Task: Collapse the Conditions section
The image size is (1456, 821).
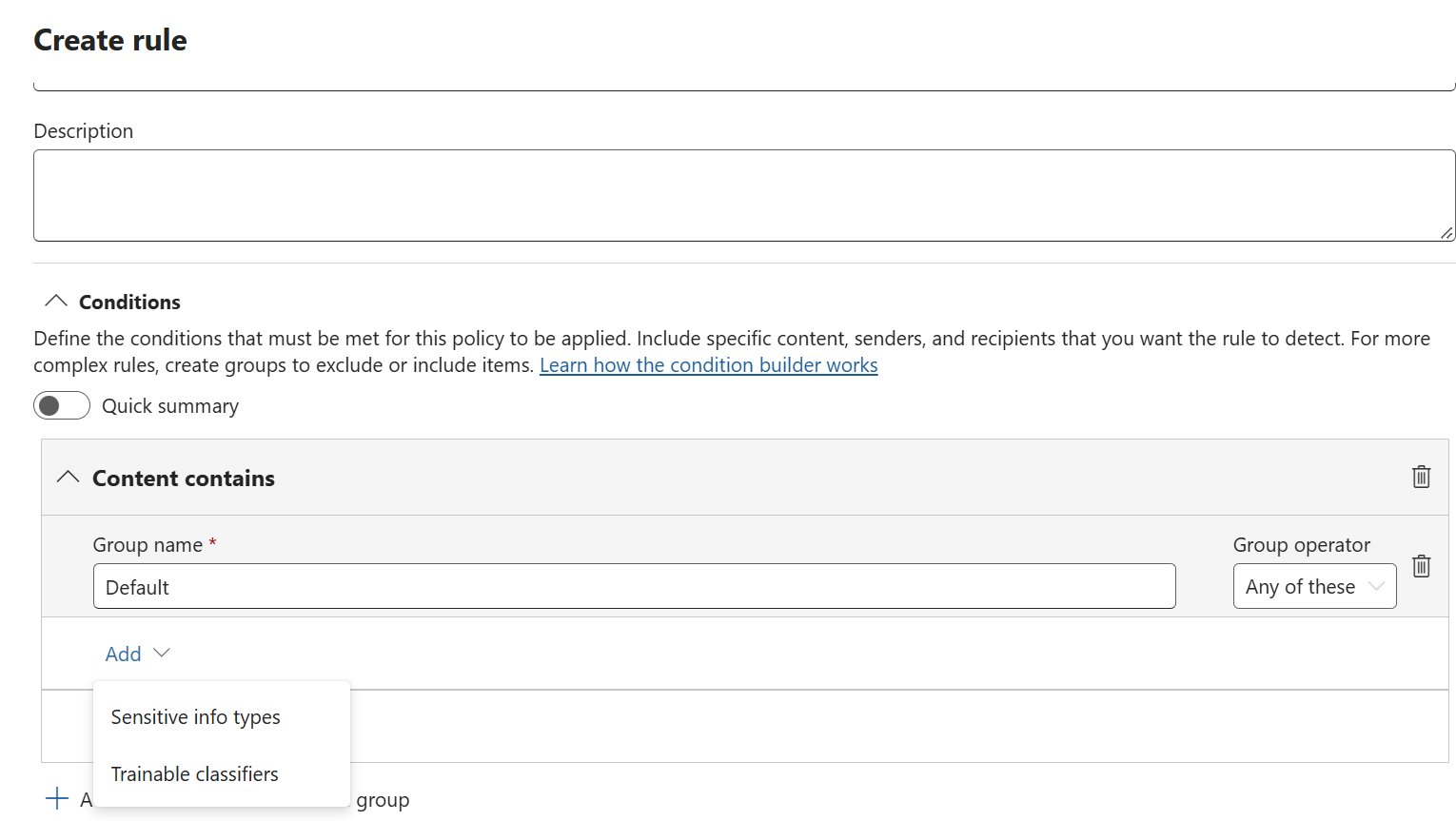Action: 56,302
